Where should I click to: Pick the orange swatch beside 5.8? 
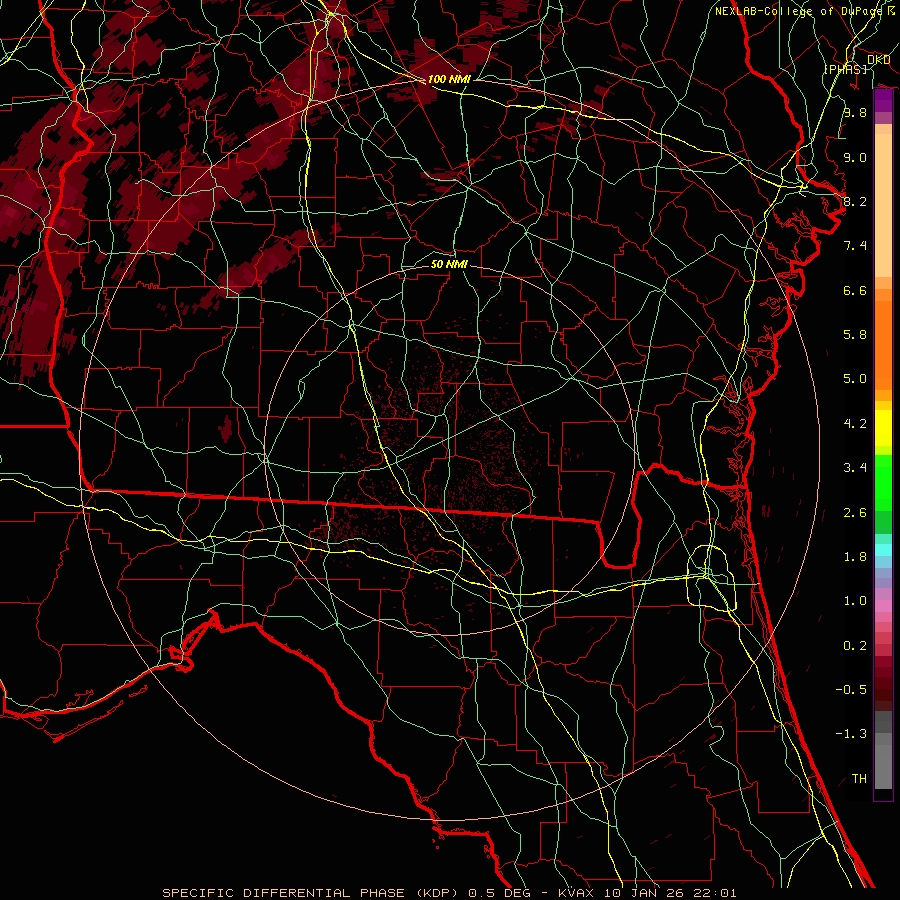[x=883, y=335]
